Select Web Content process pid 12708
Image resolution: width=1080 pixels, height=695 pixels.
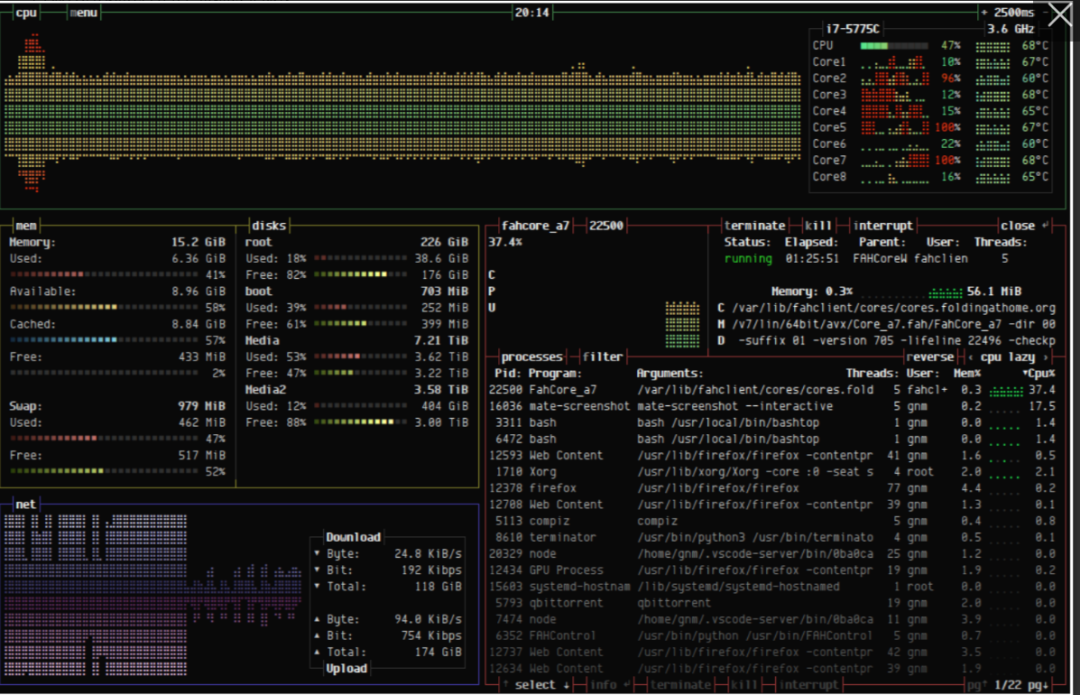pyautogui.click(x=772, y=505)
